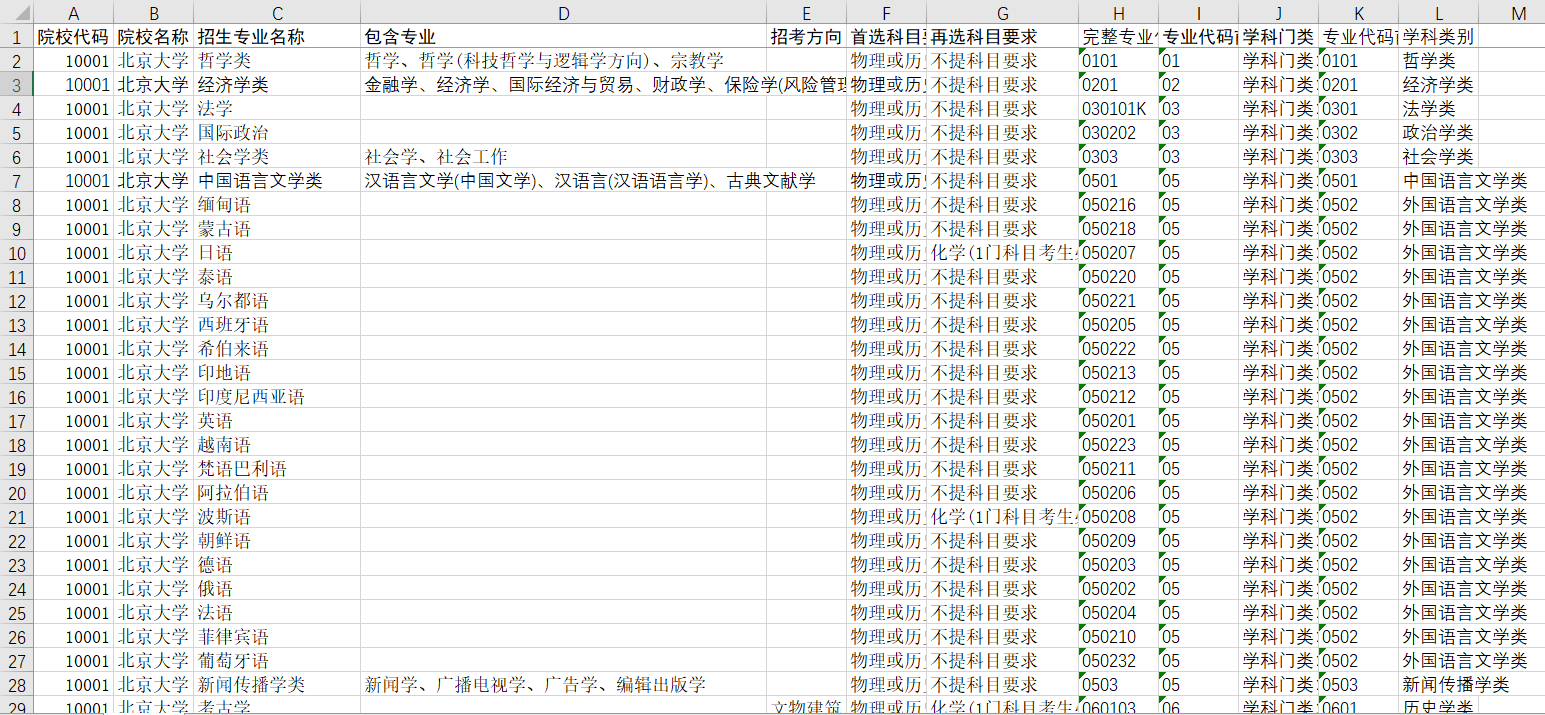Select column A header
This screenshot has width=1545, height=715.
pos(73,12)
